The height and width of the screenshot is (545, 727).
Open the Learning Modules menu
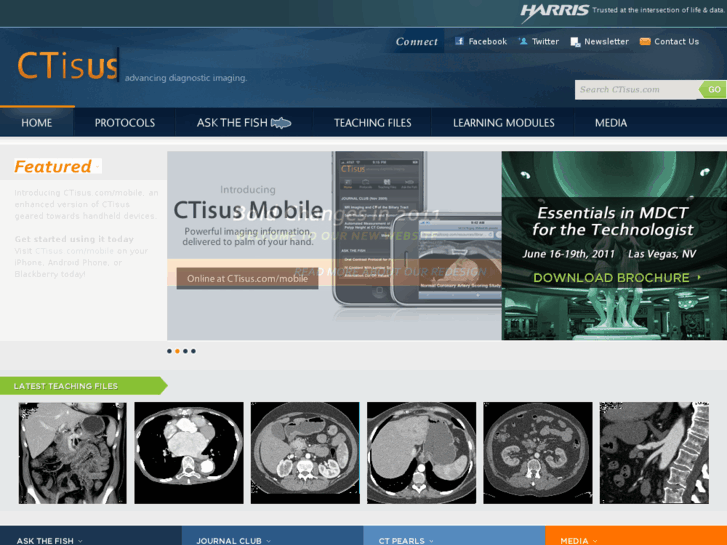click(504, 123)
